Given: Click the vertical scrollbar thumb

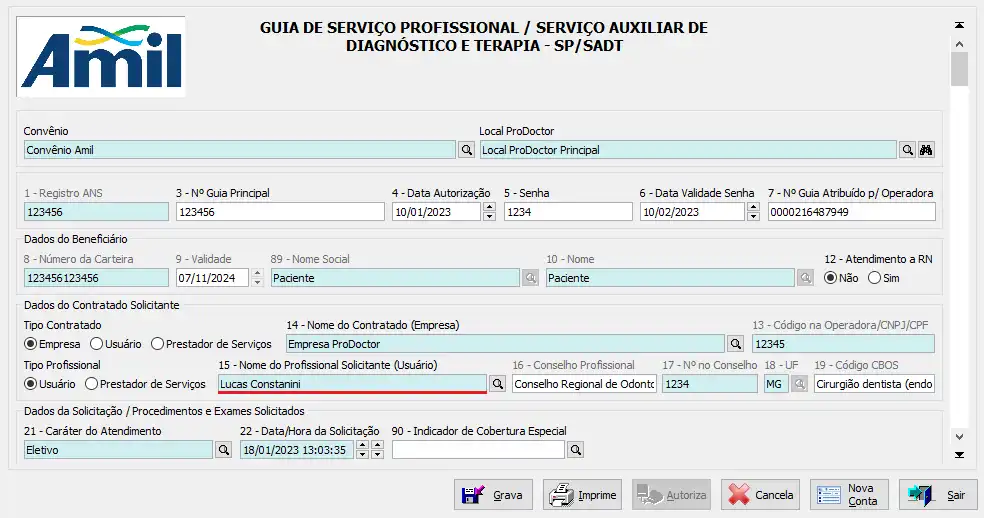Looking at the screenshot, I should [960, 69].
